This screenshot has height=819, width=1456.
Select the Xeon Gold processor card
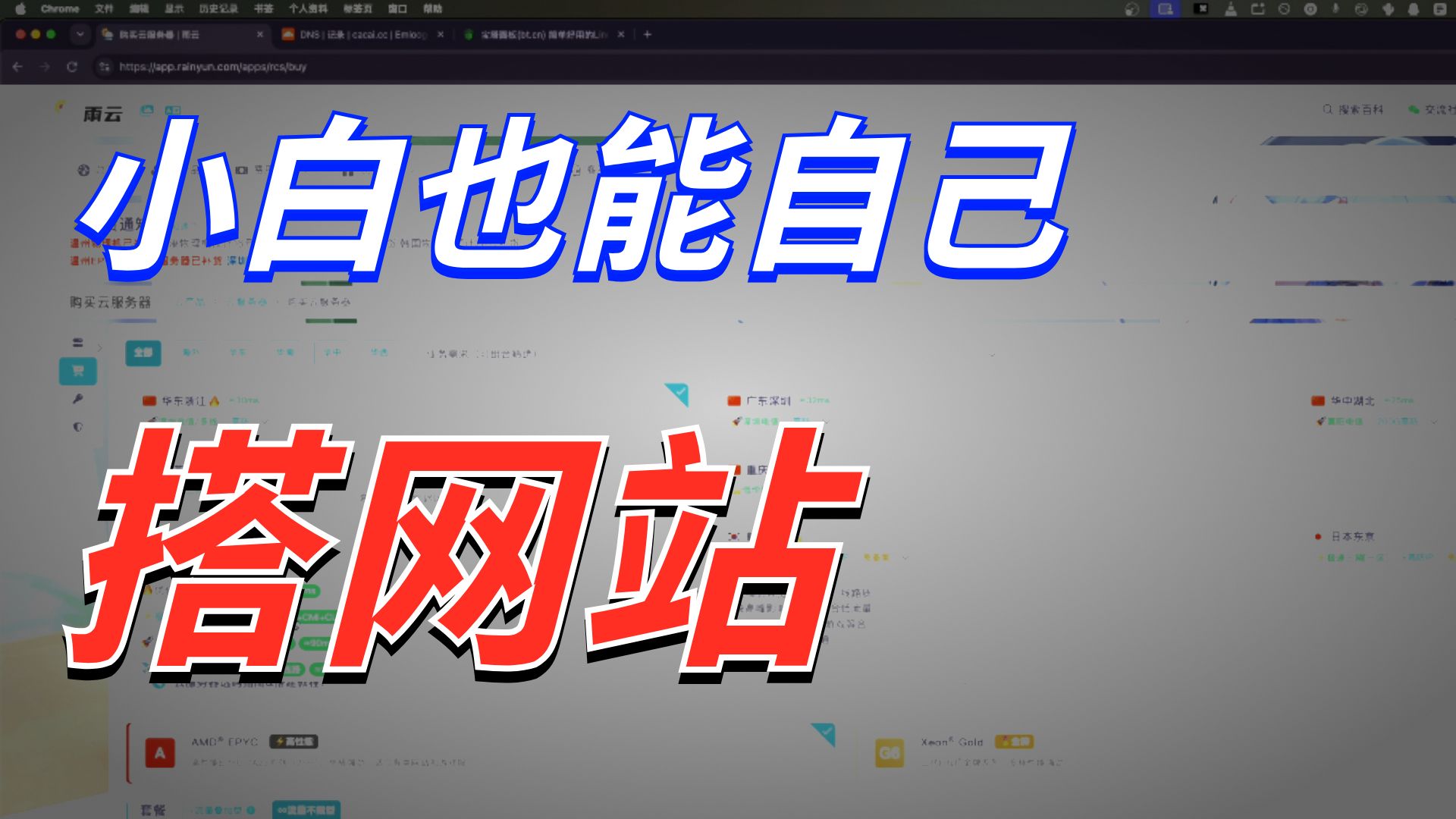(1153, 754)
